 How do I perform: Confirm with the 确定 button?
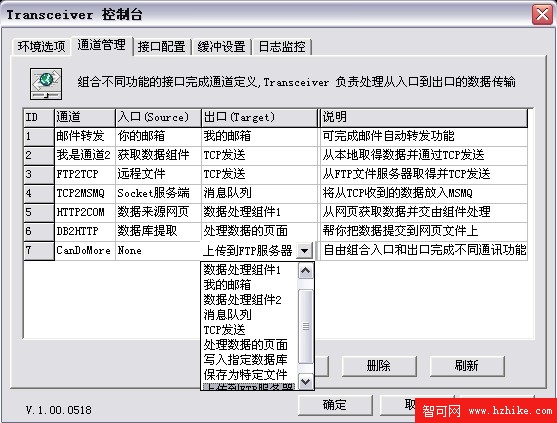click(335, 405)
